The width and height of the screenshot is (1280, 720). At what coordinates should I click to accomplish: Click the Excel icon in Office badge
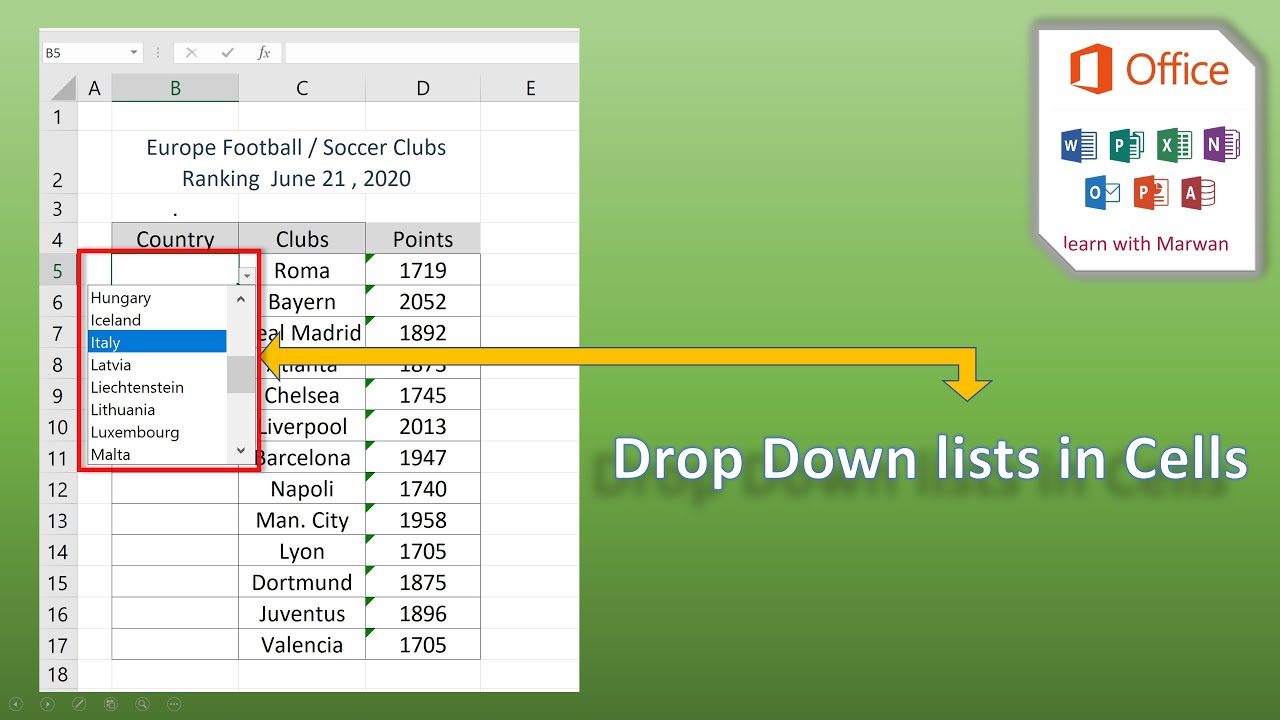(x=1175, y=145)
